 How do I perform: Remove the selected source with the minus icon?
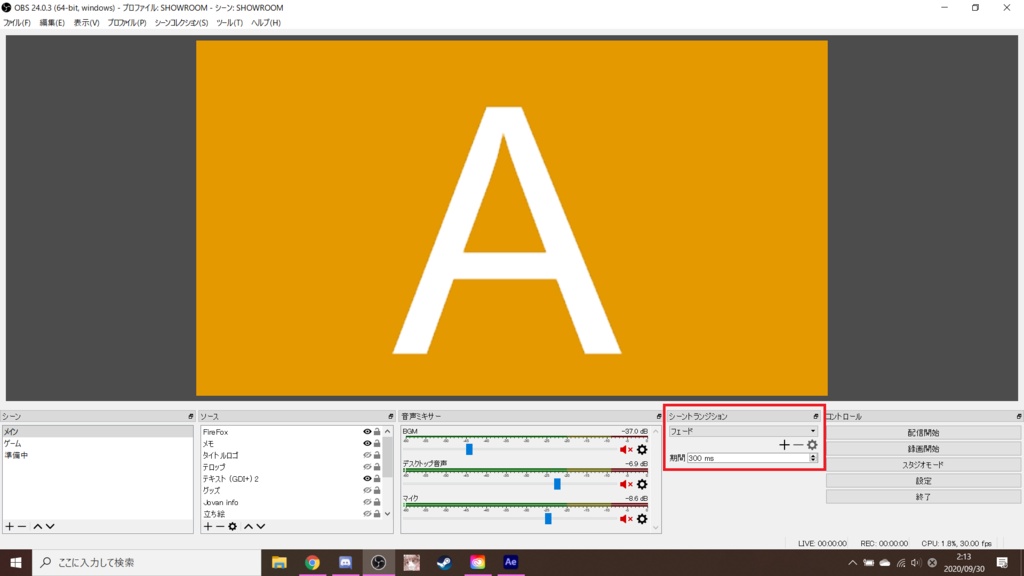pyautogui.click(x=220, y=526)
